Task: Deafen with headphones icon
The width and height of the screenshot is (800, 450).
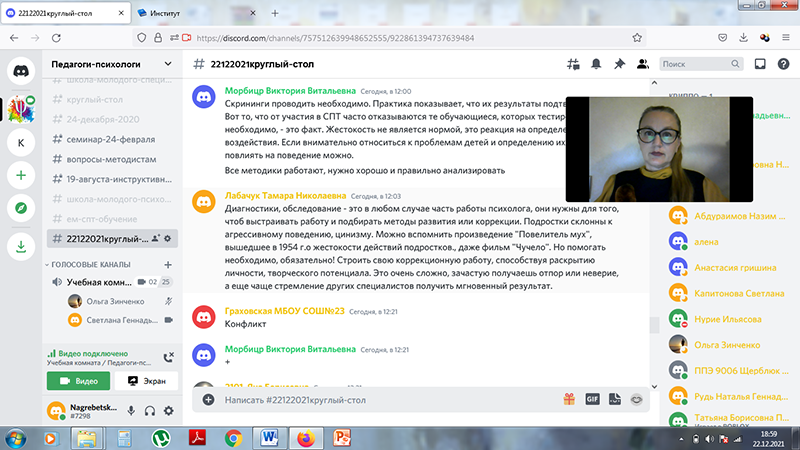Action: (x=149, y=411)
